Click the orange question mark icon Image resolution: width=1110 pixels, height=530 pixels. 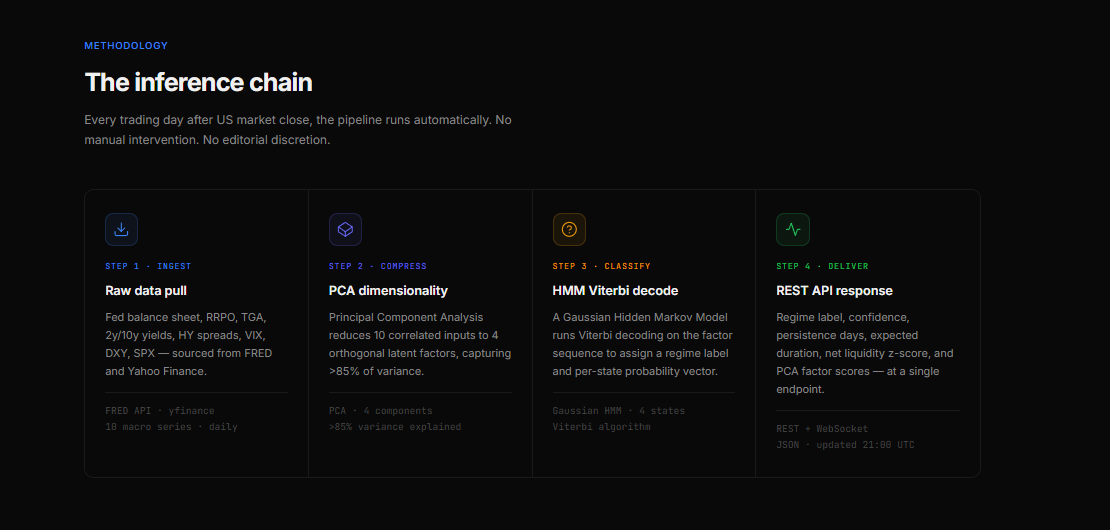(569, 230)
